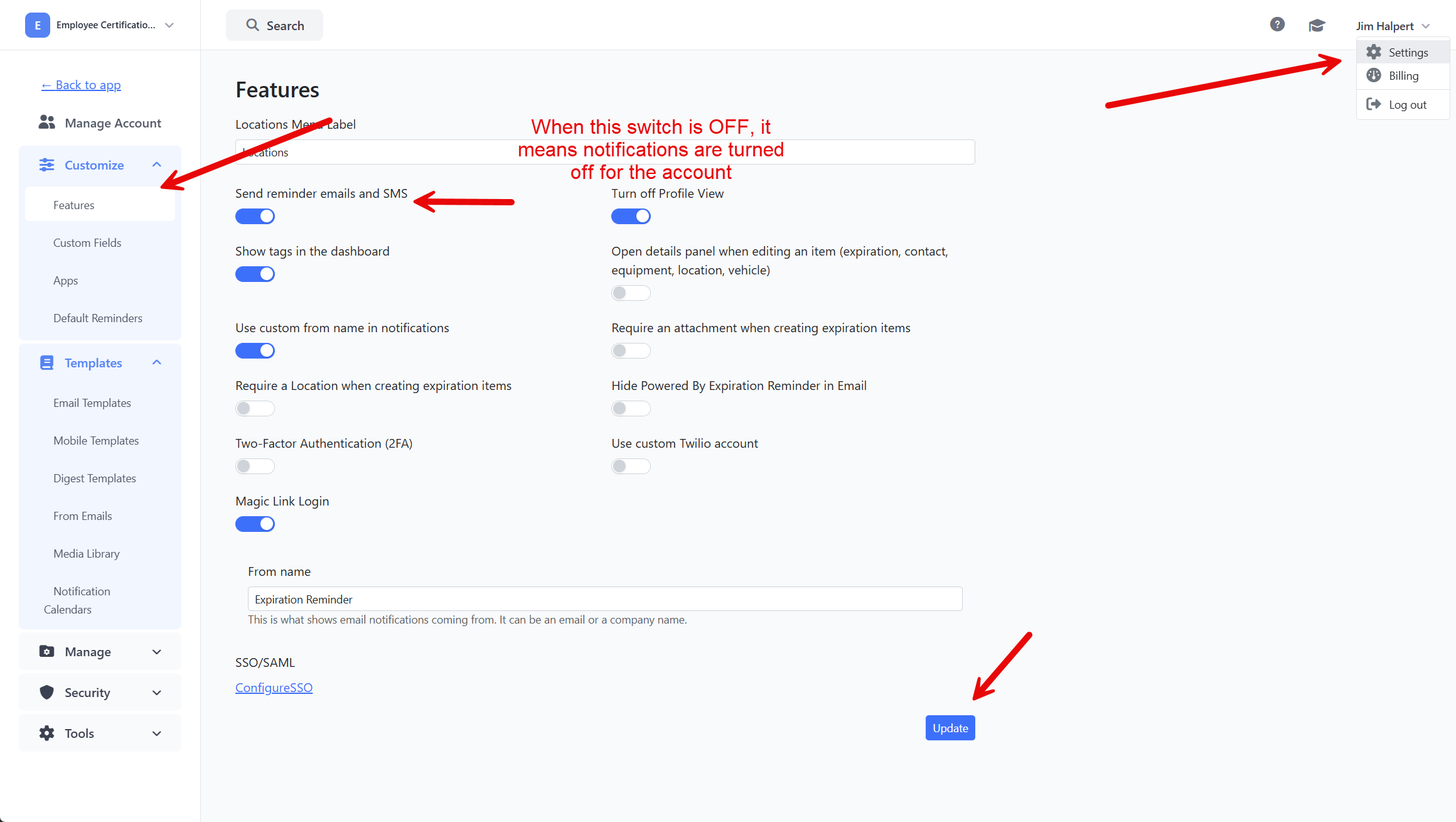
Task: Click the Billing icon in user menu
Action: tap(1374, 75)
